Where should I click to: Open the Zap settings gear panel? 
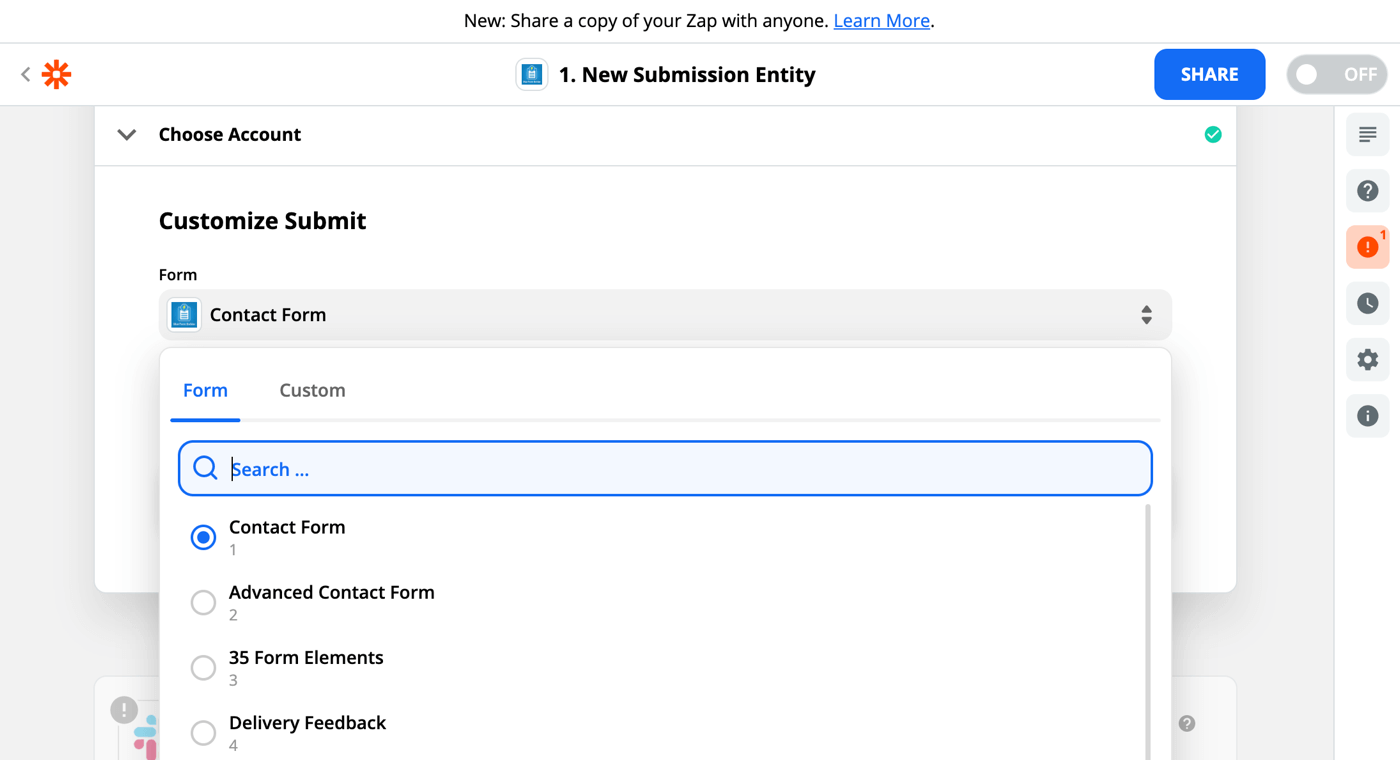(x=1367, y=359)
